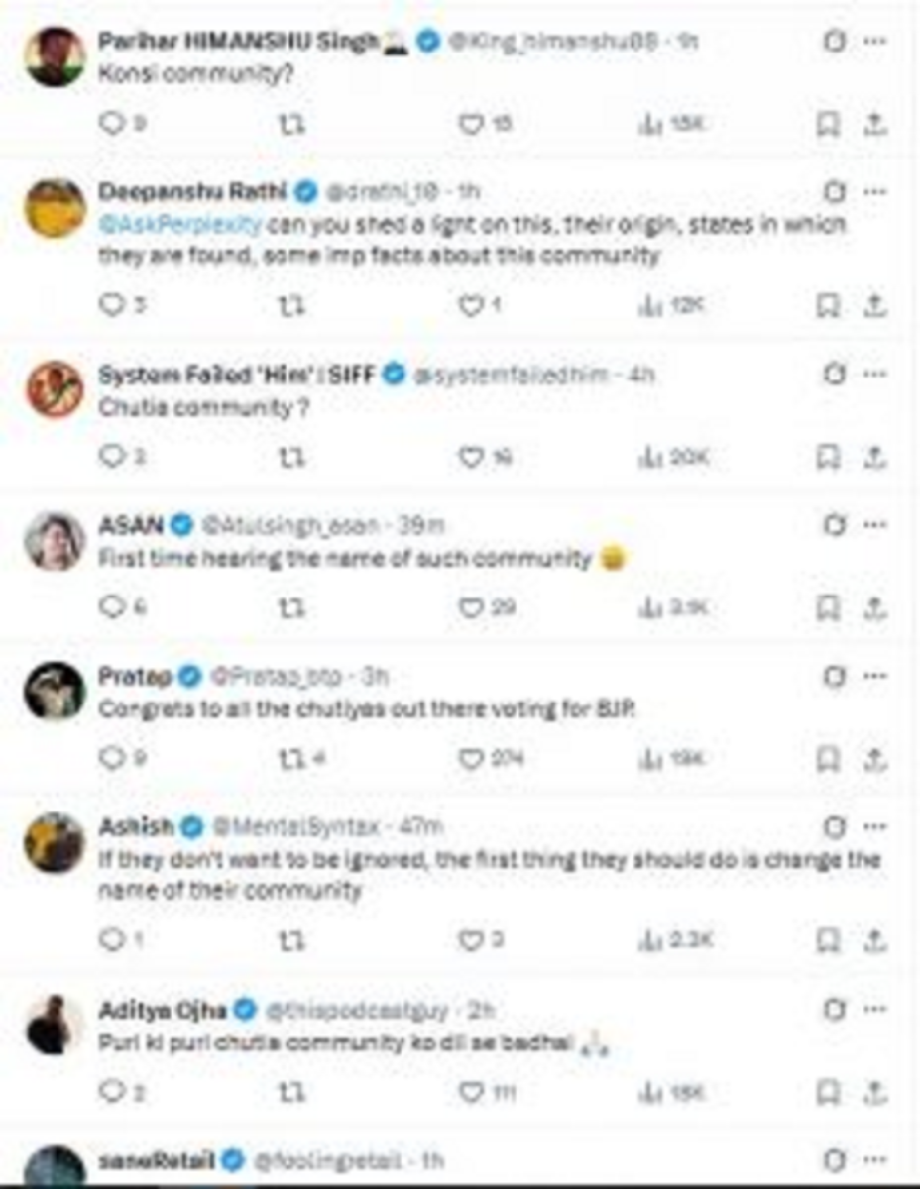
Task: Click Deepanshu Rathi's profile avatar
Action: pyautogui.click(x=53, y=208)
